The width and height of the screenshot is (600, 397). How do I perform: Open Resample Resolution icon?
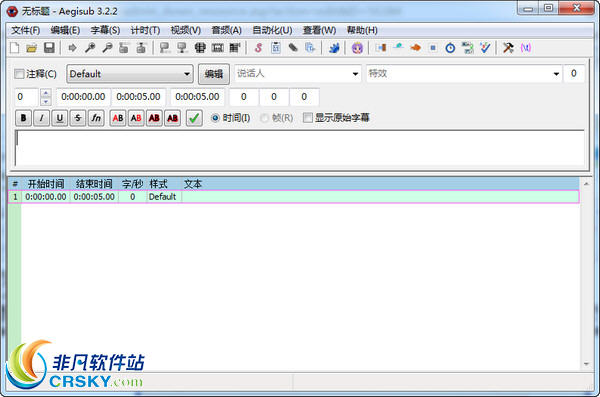point(433,48)
